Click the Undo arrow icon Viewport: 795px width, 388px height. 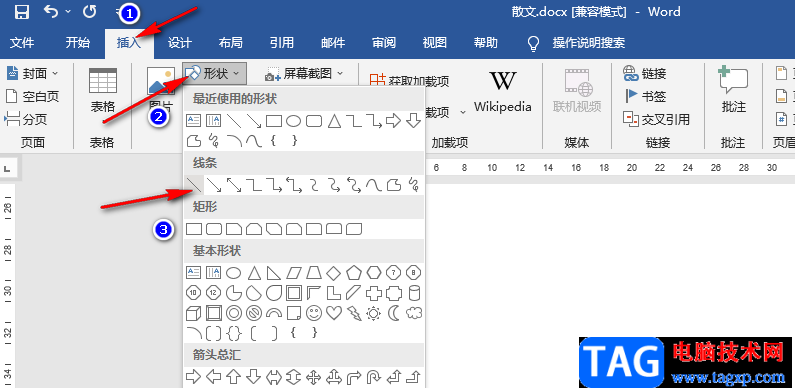51,11
